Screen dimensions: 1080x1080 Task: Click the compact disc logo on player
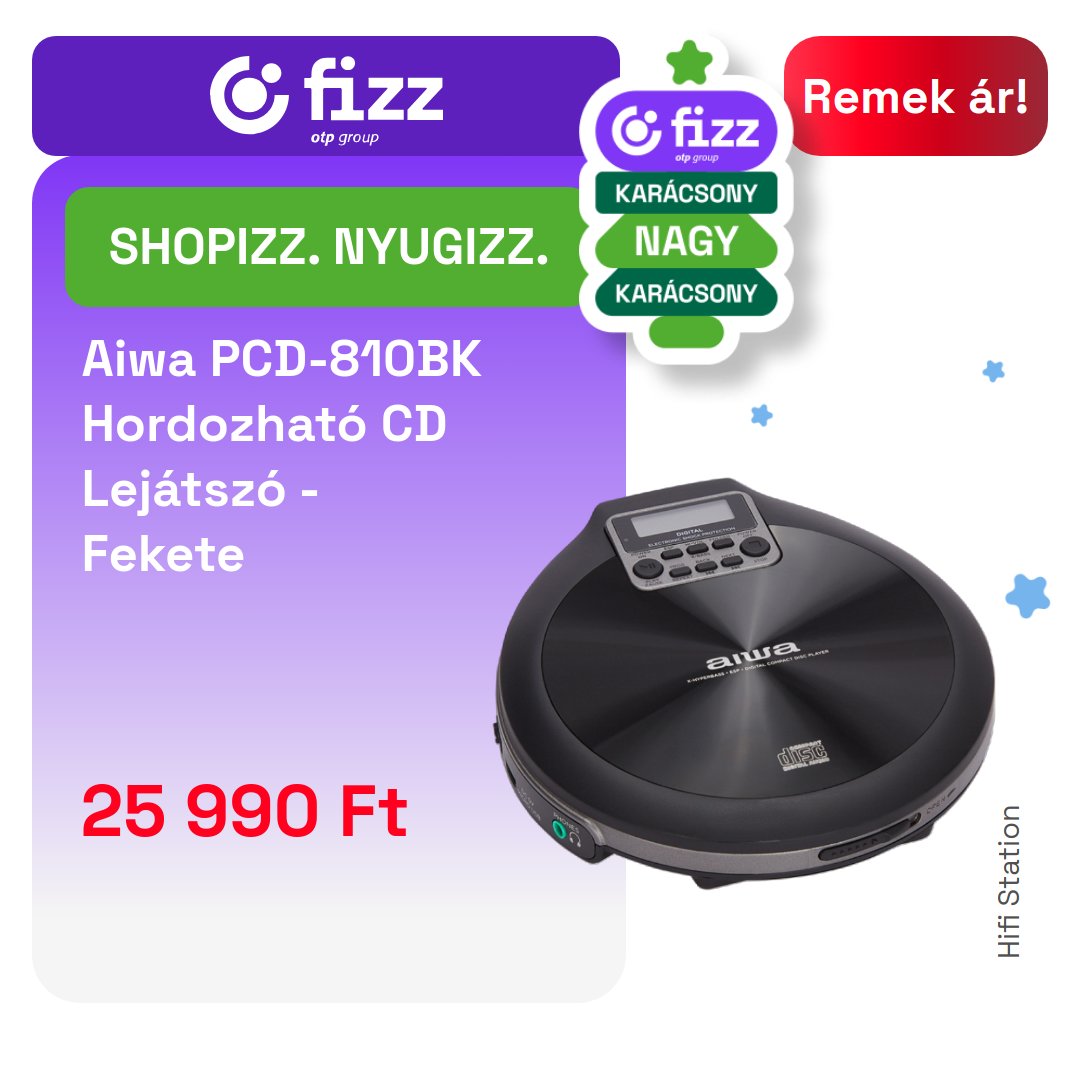point(802,756)
